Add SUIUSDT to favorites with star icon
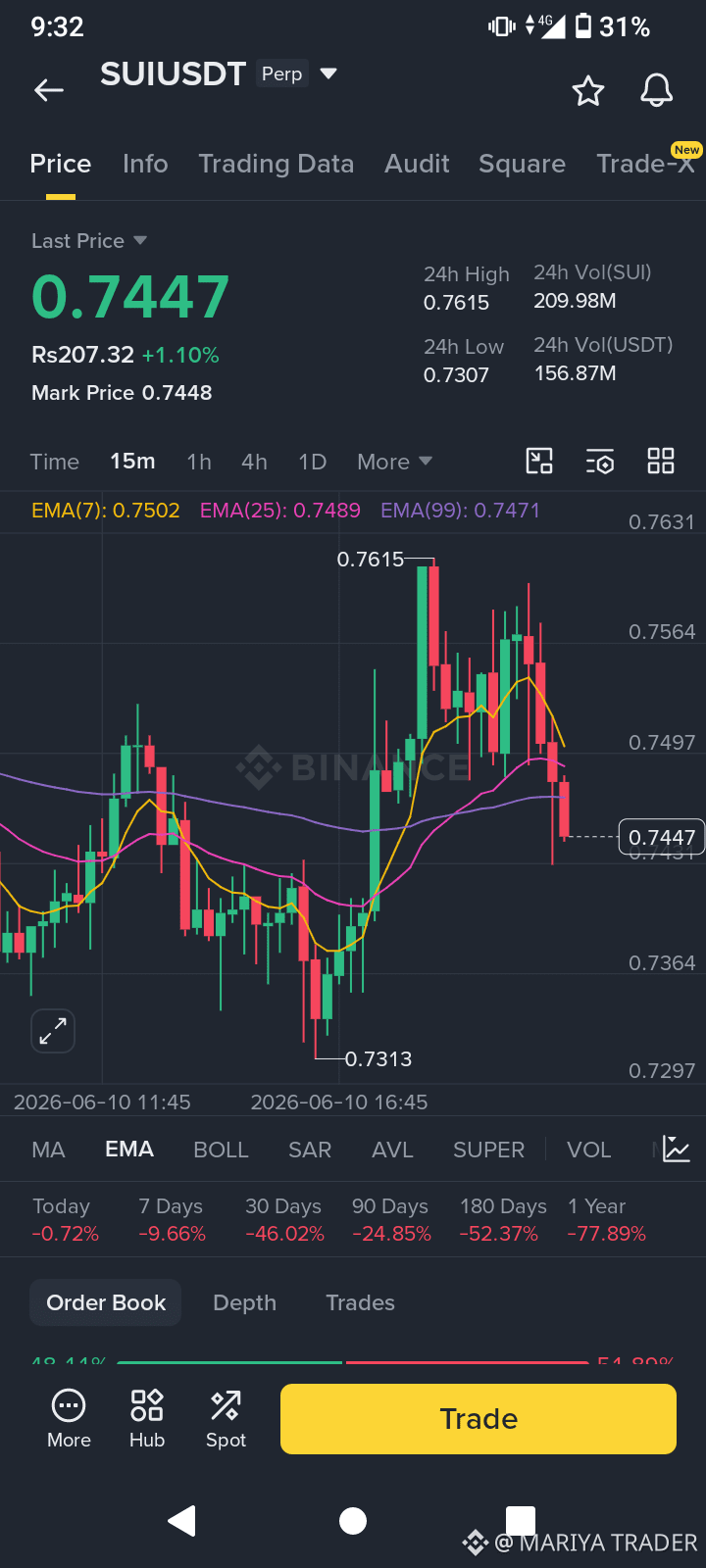 pos(588,90)
